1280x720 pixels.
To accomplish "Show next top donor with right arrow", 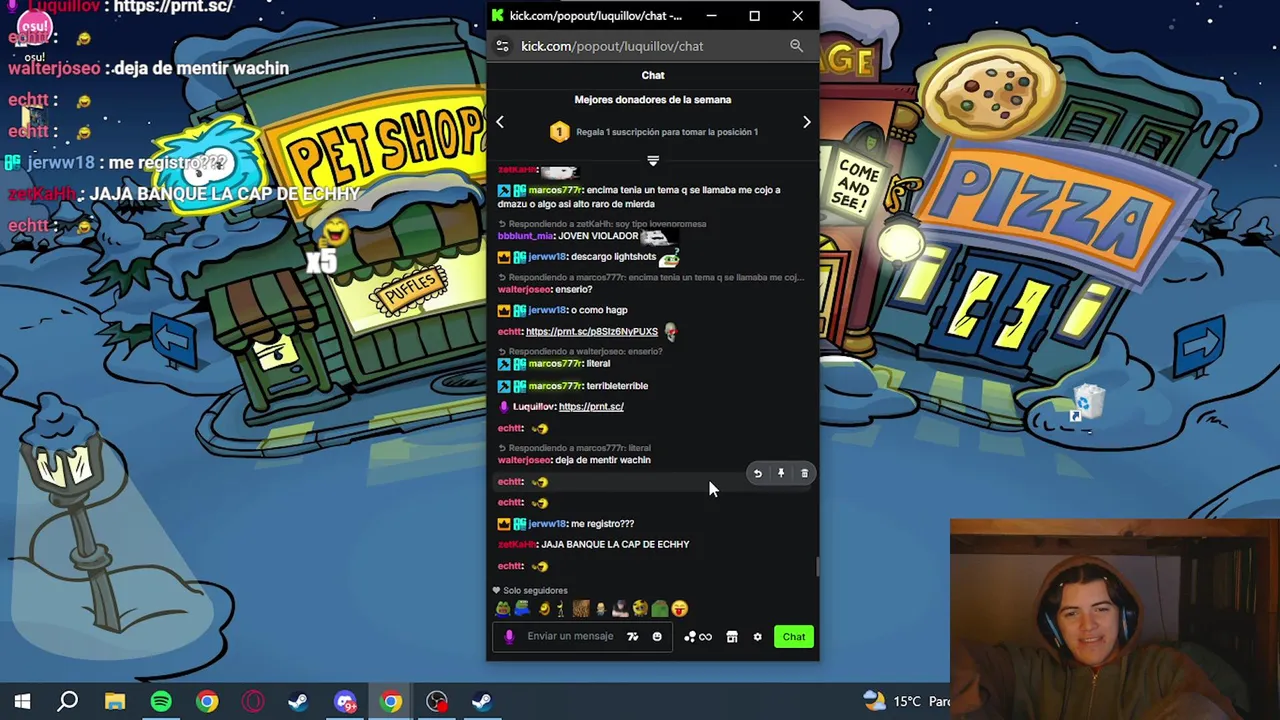I will tap(806, 122).
